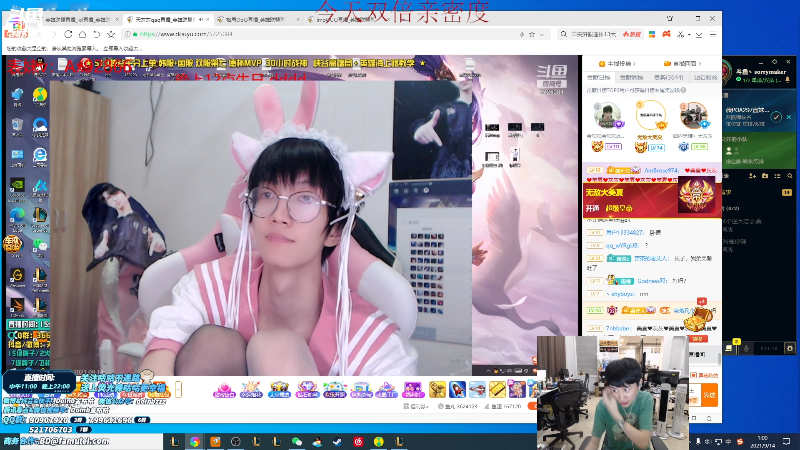
Task: Open the rank two contributor avatar
Action: pos(607,115)
